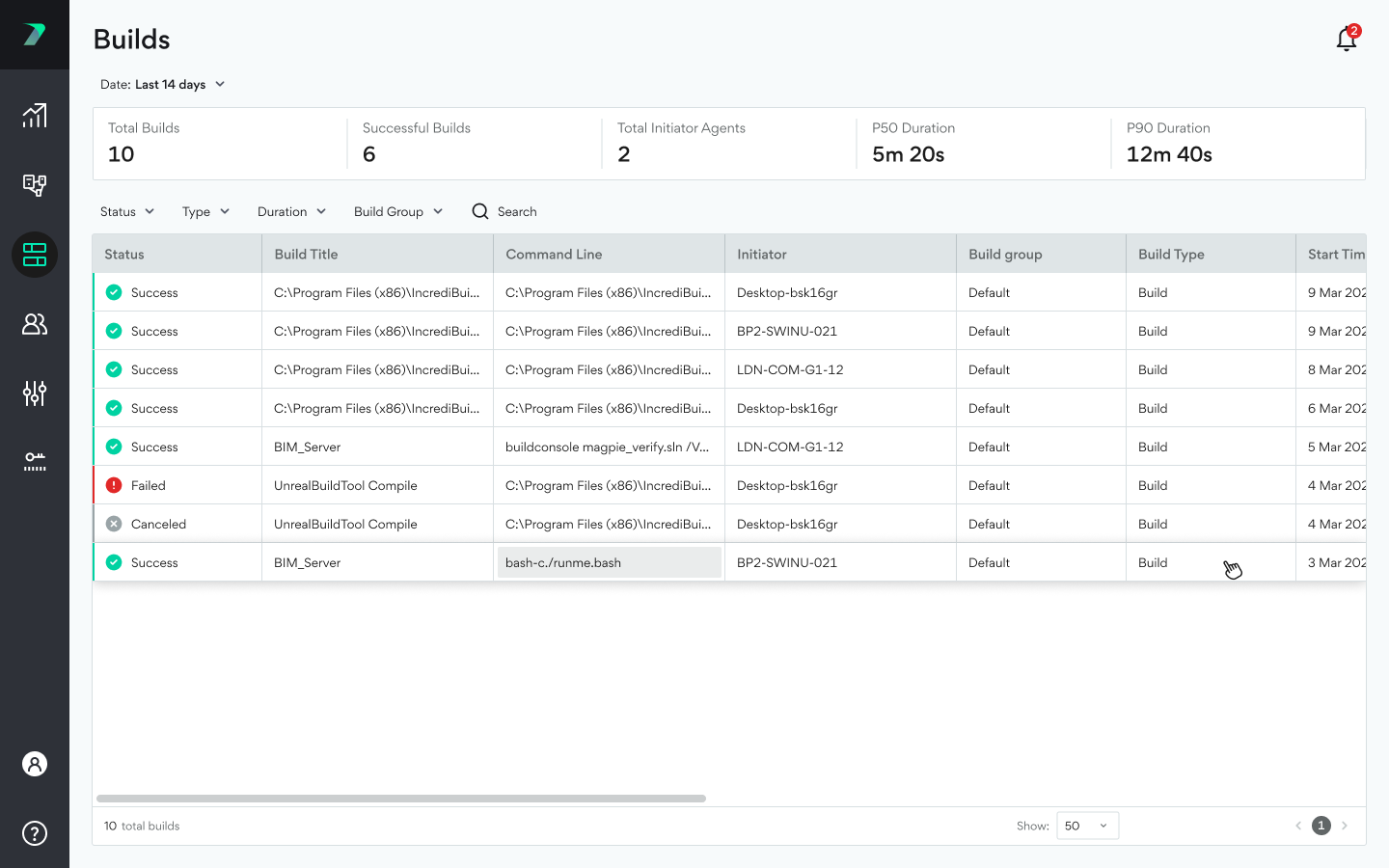
Task: Sort by the Build group column header
Action: pos(1042,254)
